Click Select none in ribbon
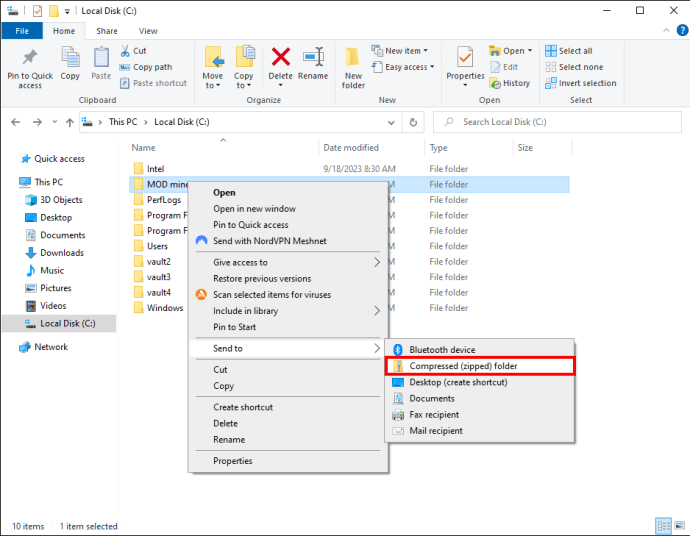The width and height of the screenshot is (690, 536). (x=574, y=67)
